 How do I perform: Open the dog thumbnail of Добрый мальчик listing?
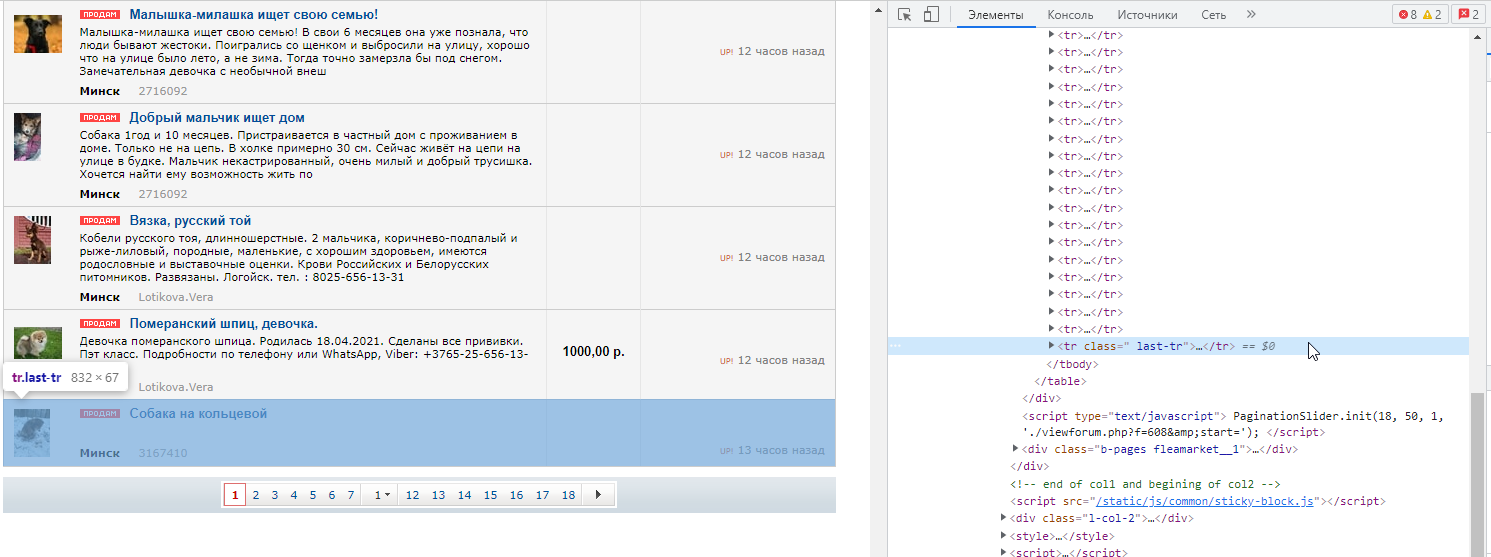coord(28,137)
